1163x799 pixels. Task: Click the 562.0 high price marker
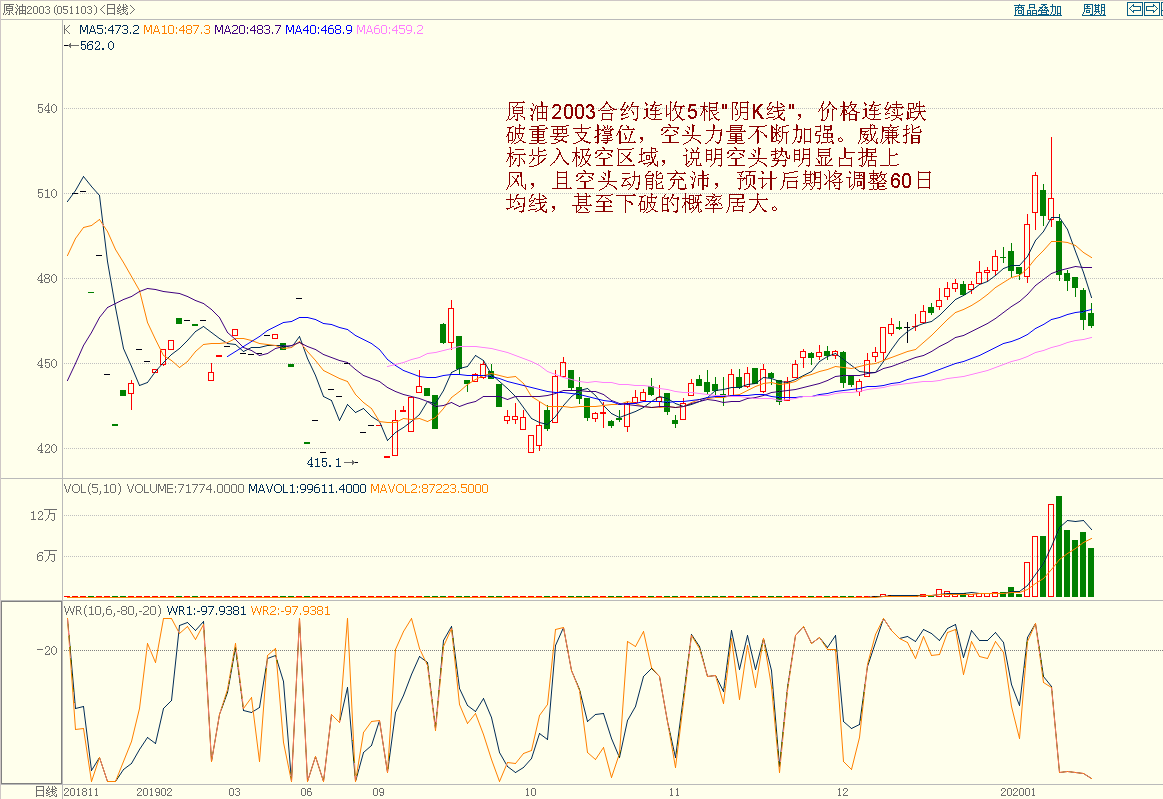(96, 45)
